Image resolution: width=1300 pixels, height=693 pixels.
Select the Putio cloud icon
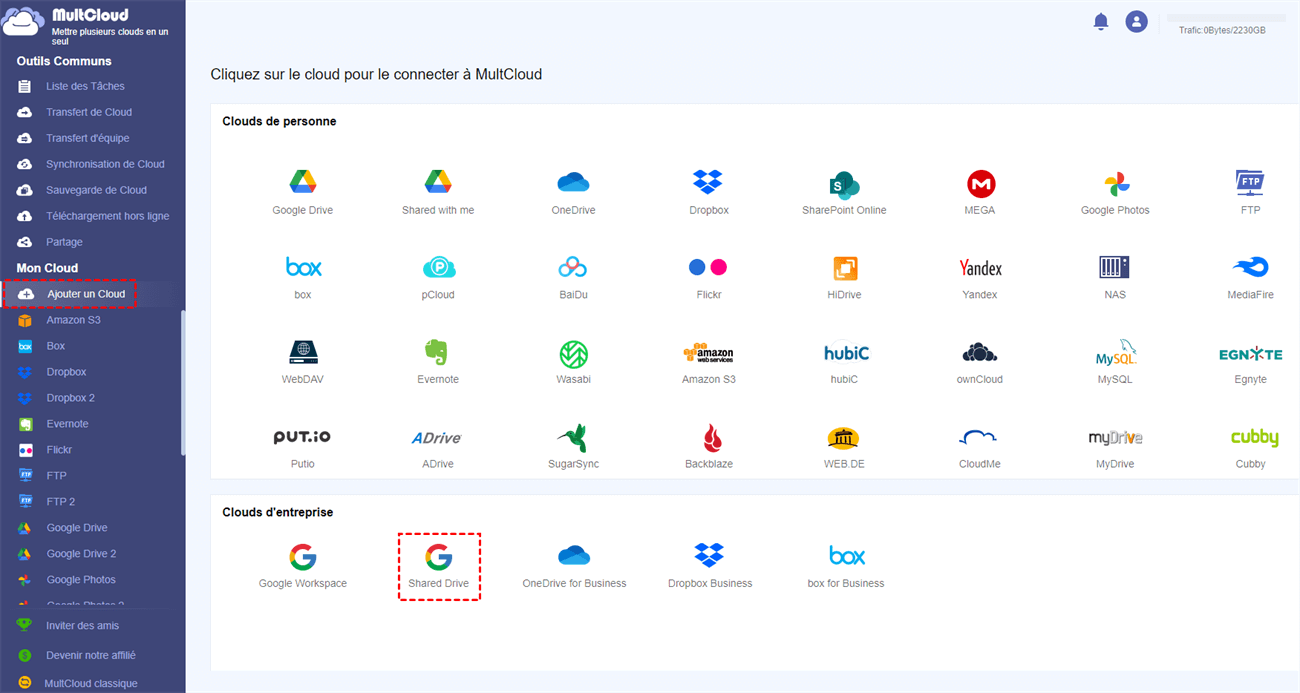[302, 438]
